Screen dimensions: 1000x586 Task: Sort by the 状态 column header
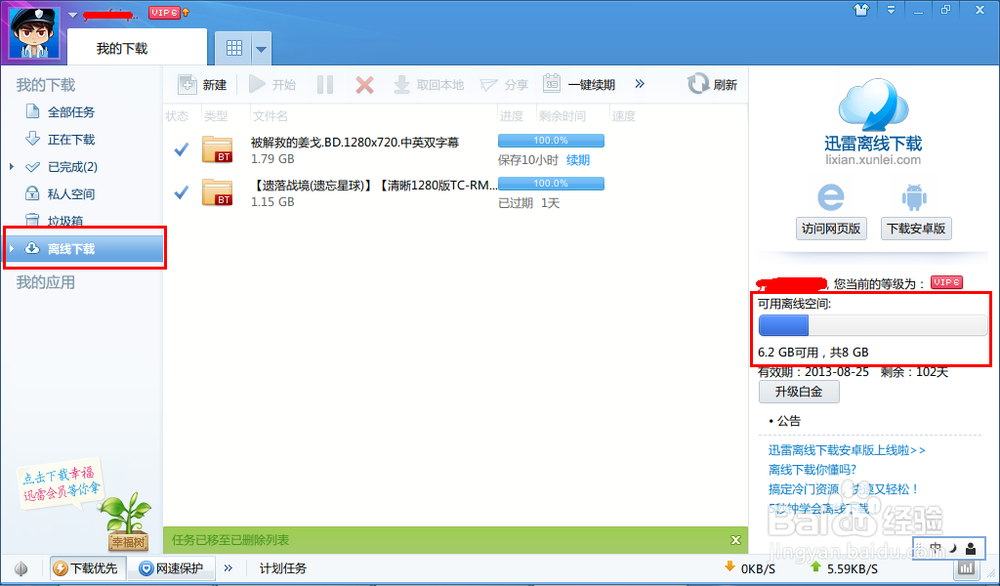[177, 116]
